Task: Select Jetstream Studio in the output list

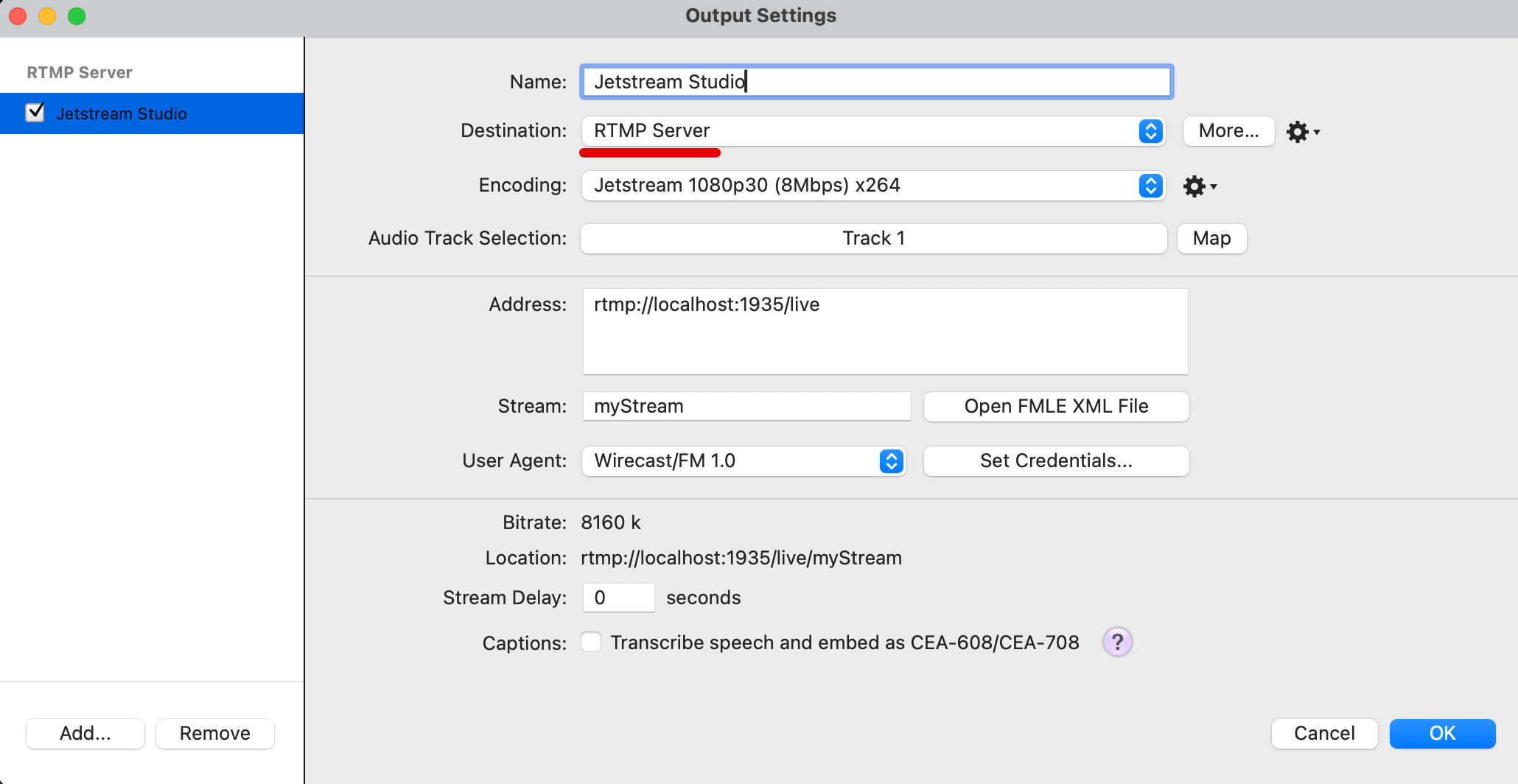Action: 152,113
